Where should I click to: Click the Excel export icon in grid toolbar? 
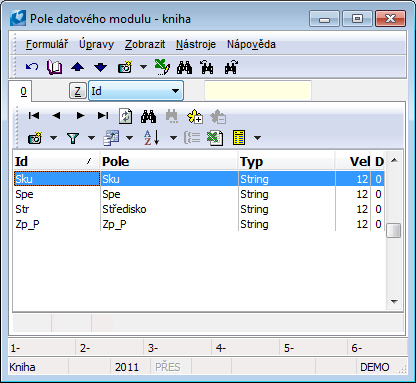(215, 138)
